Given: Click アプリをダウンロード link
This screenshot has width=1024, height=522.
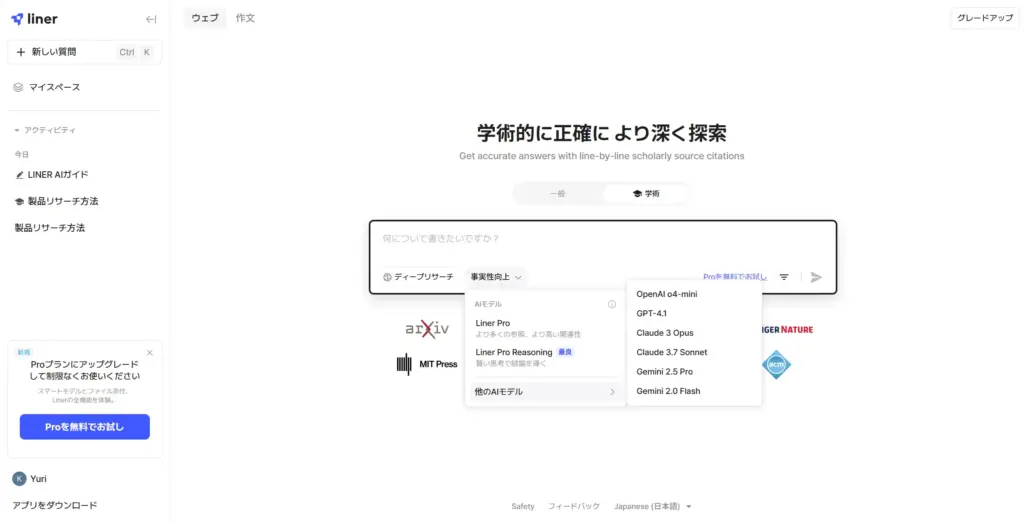Looking at the screenshot, I should click(x=55, y=505).
